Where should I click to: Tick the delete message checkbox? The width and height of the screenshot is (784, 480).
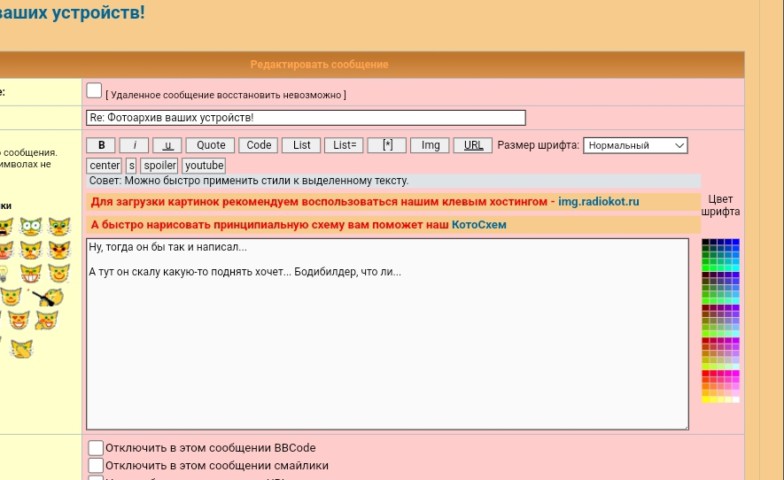[94, 90]
